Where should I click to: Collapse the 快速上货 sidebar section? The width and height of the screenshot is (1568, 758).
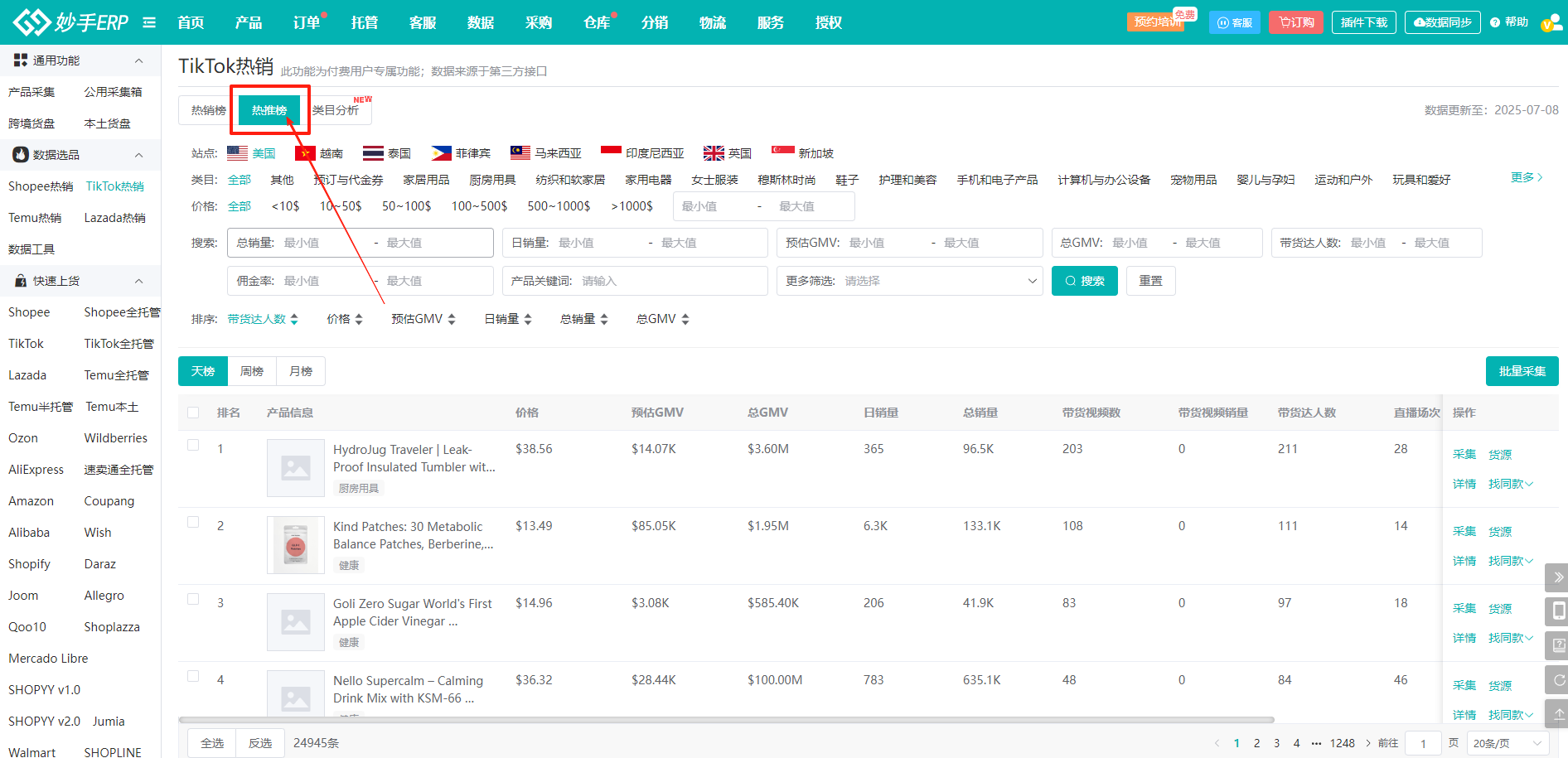(138, 281)
